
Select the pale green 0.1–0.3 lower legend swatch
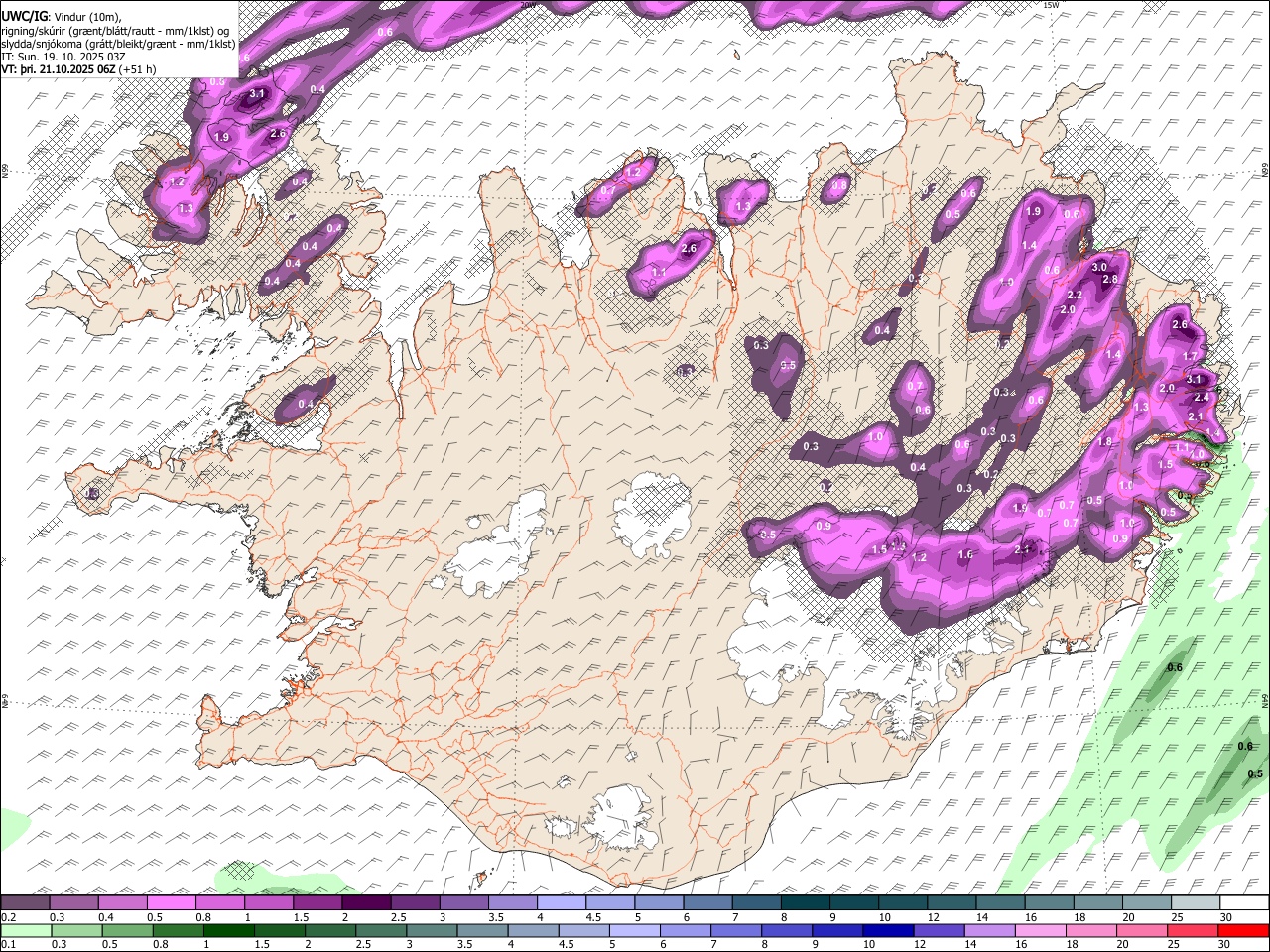(x=25, y=931)
